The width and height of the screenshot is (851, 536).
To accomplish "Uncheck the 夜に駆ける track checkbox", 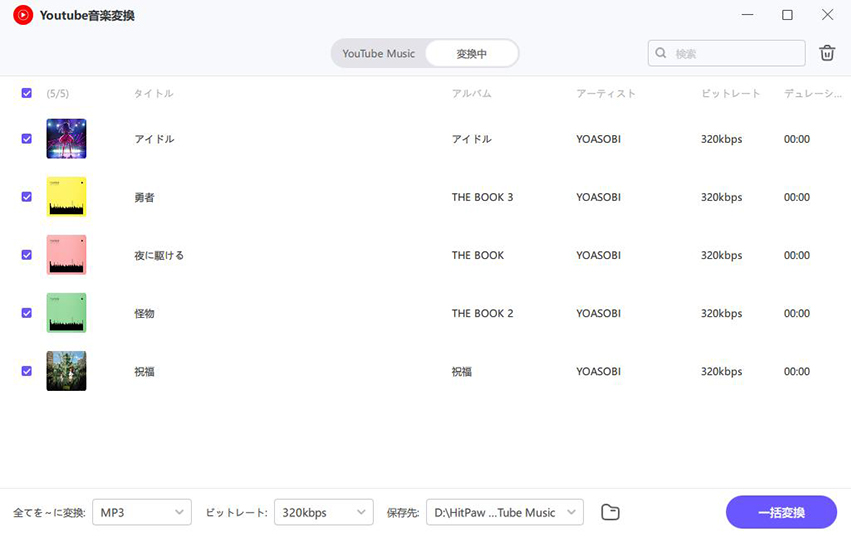I will pos(27,255).
